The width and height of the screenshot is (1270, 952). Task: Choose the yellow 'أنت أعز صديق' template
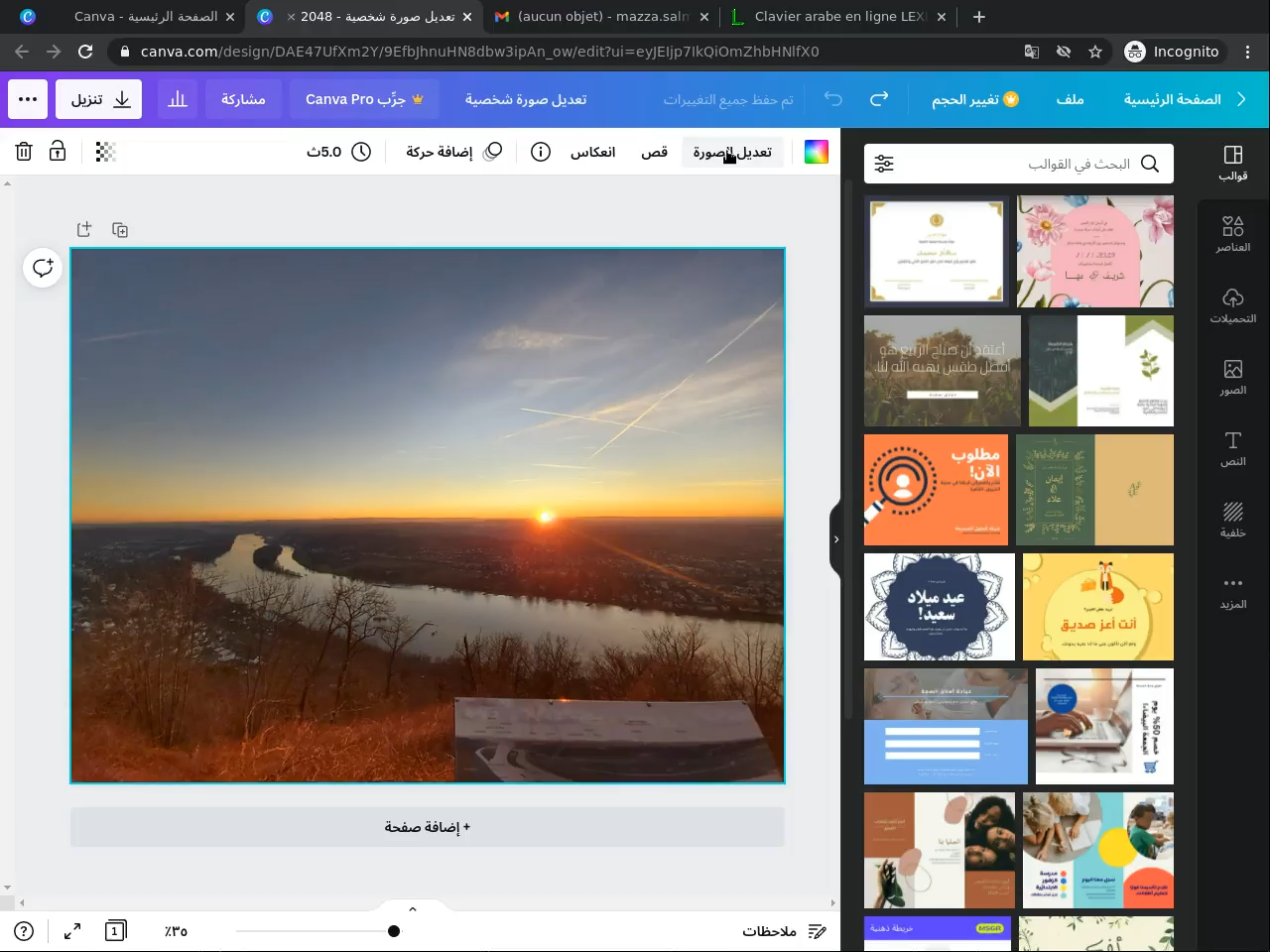pyautogui.click(x=1098, y=607)
